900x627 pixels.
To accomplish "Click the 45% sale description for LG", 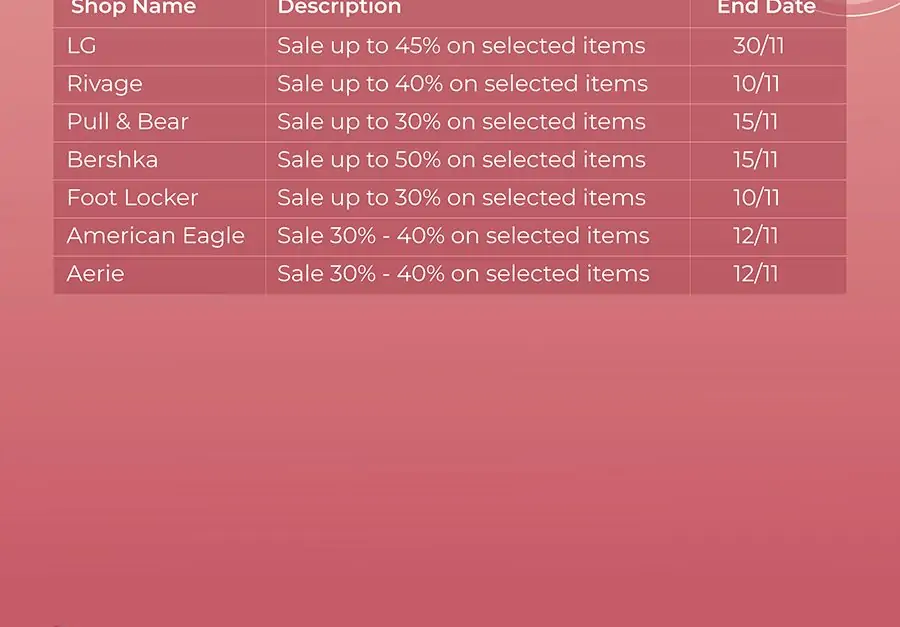I will point(461,46).
